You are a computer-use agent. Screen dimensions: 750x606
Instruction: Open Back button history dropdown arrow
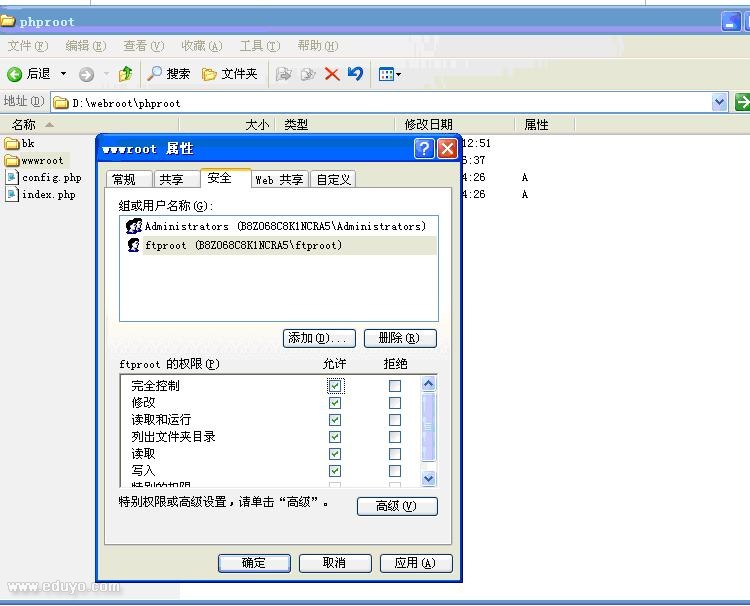click(63, 74)
